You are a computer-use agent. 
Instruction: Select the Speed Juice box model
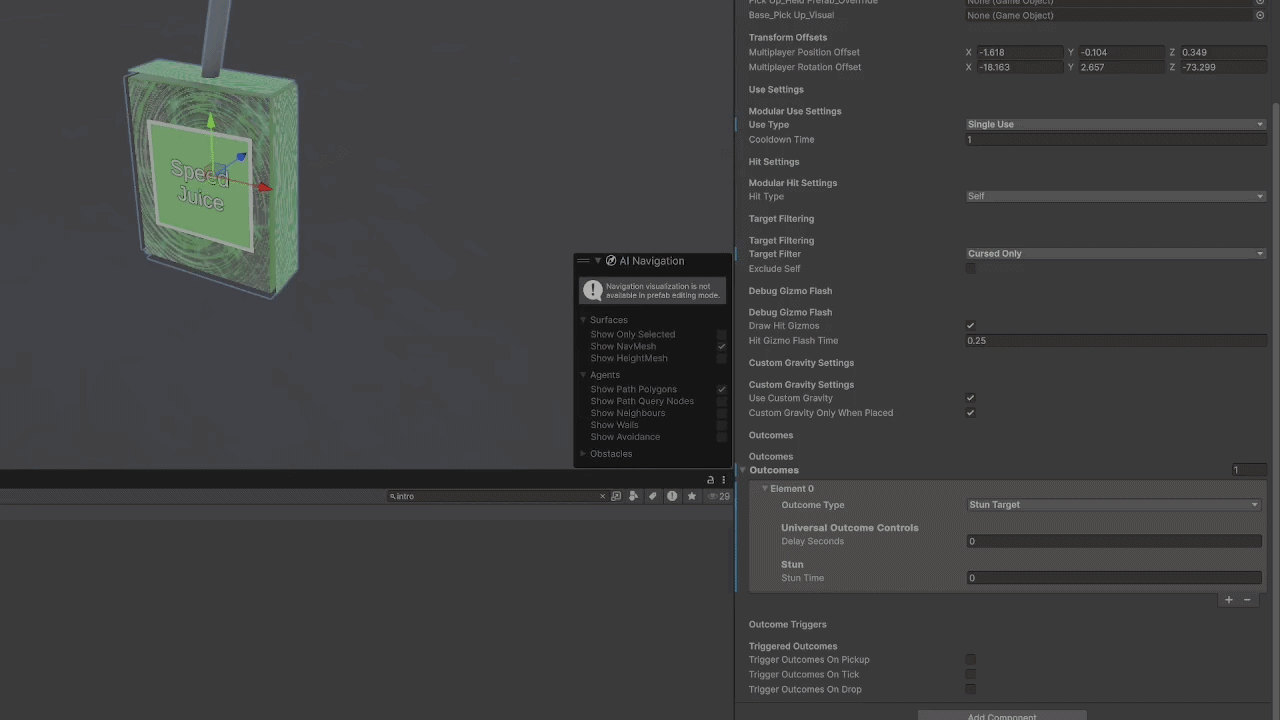click(x=211, y=180)
